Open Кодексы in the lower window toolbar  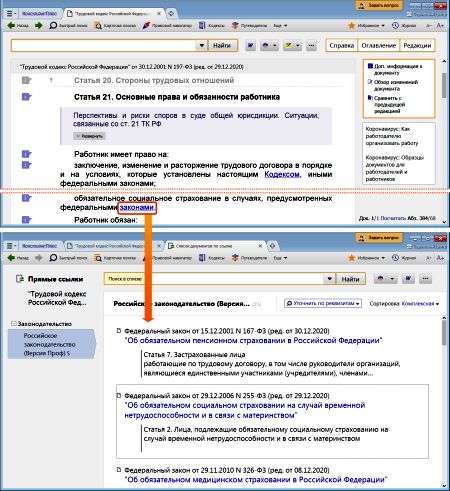tap(212, 258)
